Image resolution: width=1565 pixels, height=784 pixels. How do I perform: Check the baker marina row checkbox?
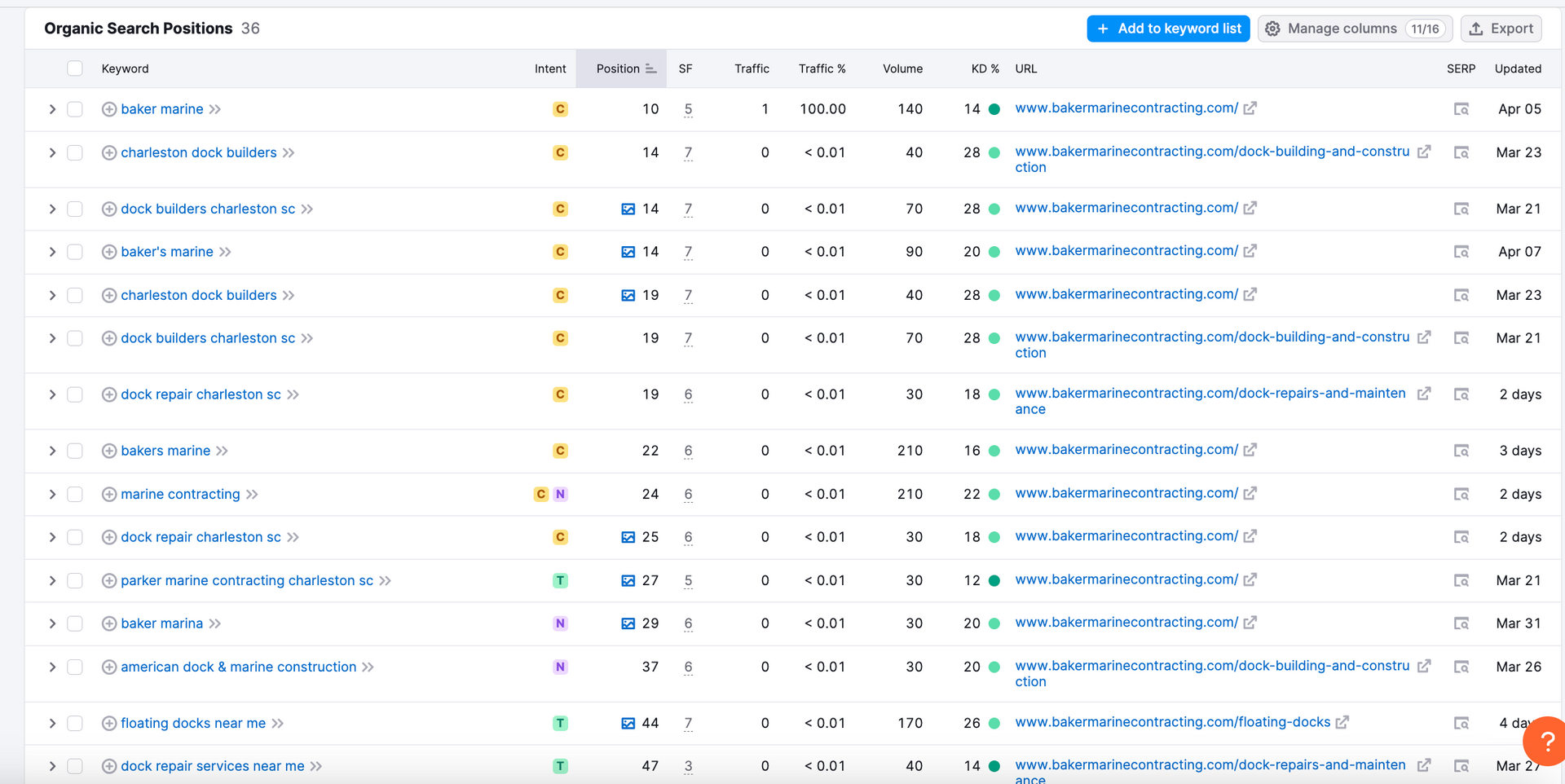tap(75, 623)
